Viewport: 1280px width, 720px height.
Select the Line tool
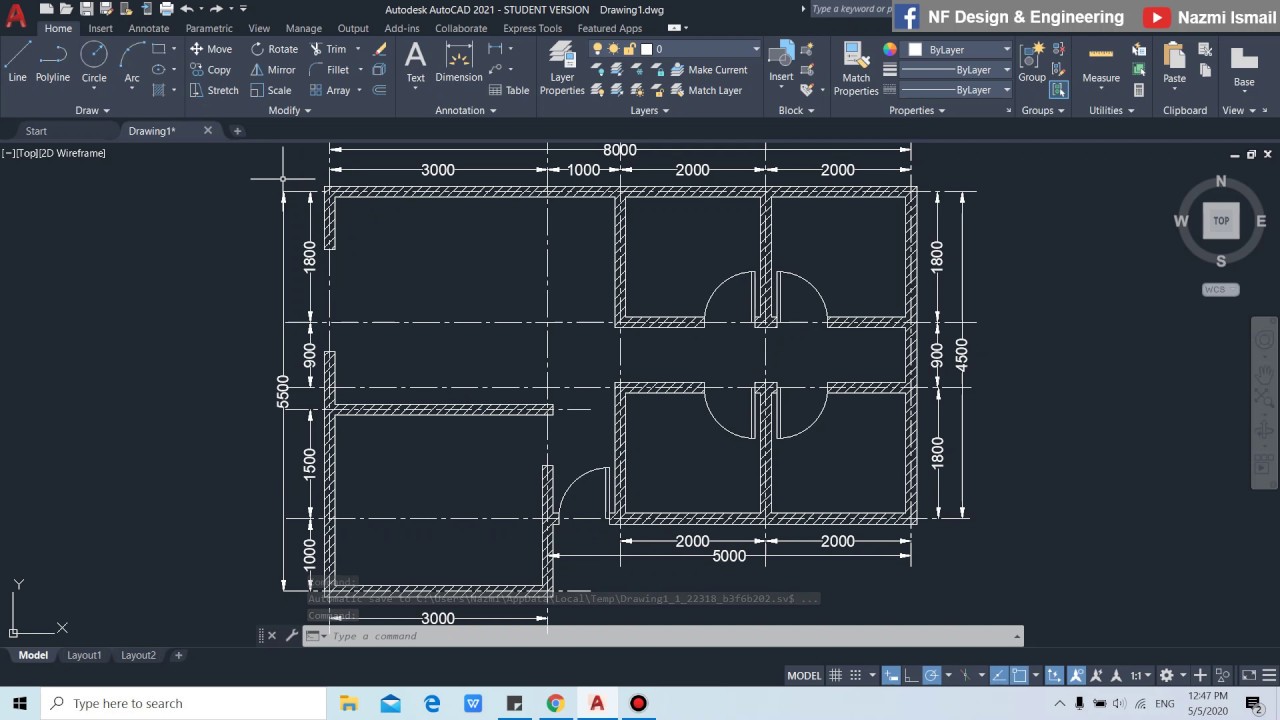[x=17, y=62]
